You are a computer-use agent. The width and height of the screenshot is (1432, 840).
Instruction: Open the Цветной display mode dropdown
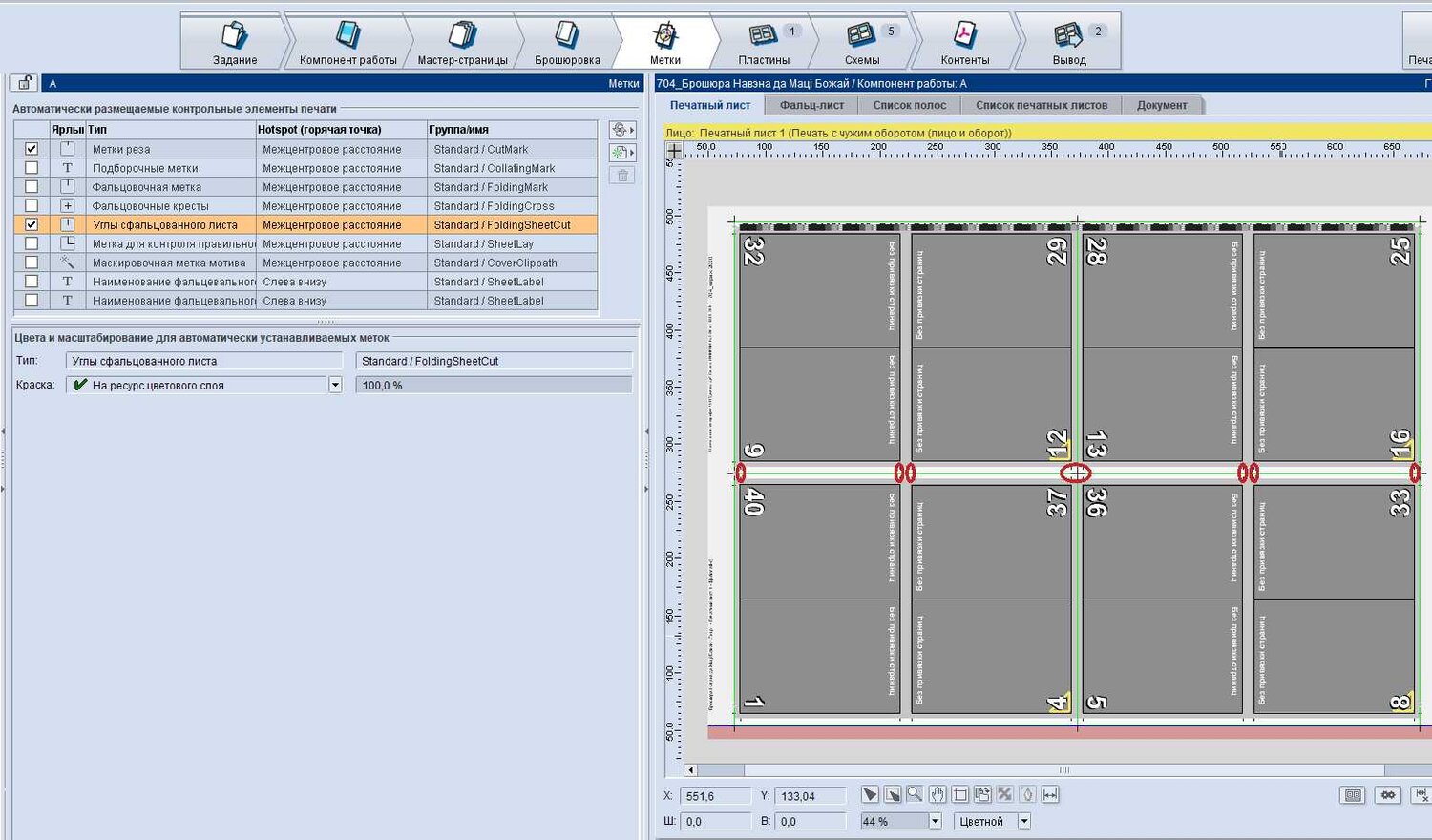coord(1024,821)
